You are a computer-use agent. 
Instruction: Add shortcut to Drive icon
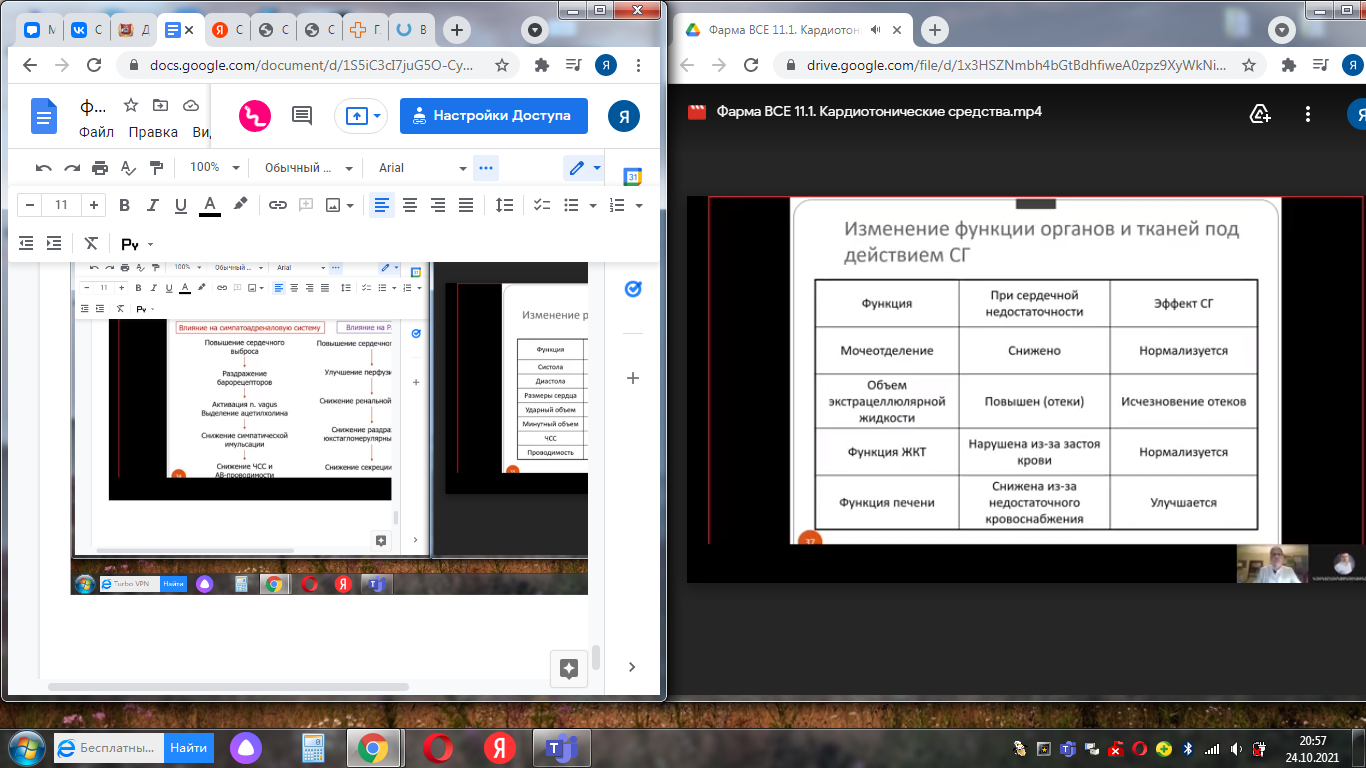1261,113
